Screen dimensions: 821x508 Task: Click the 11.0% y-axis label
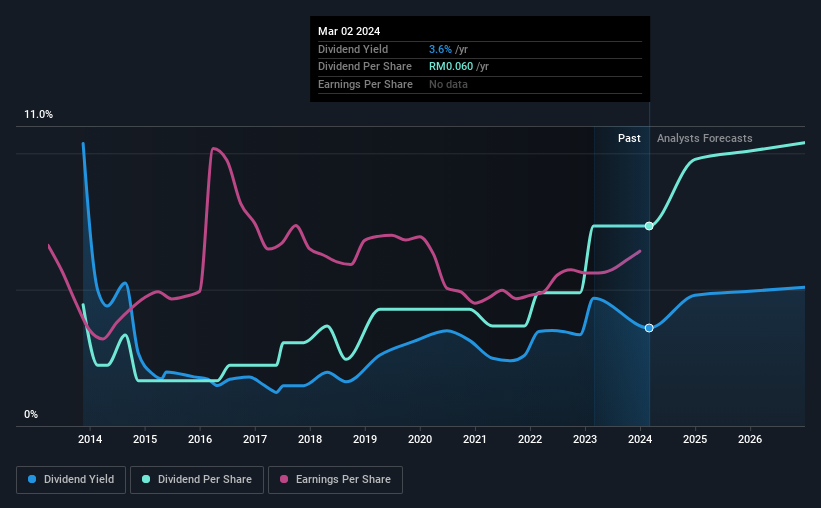pos(38,115)
